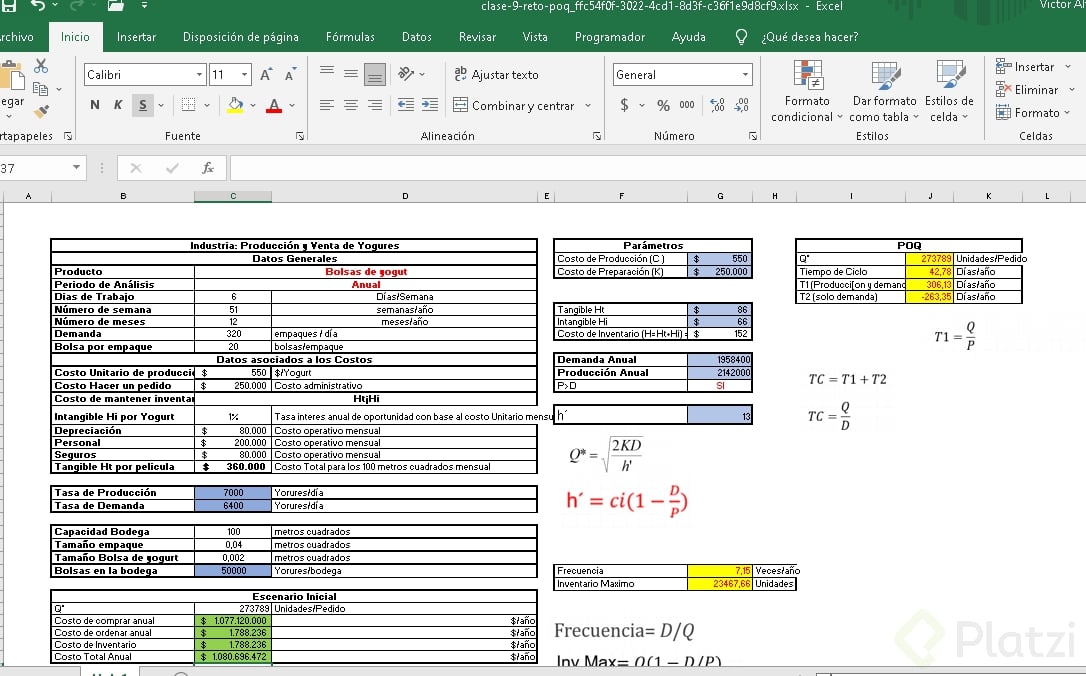Viewport: 1086px width, 676px height.
Task: Open the font size 11 dropdown
Action: point(244,74)
